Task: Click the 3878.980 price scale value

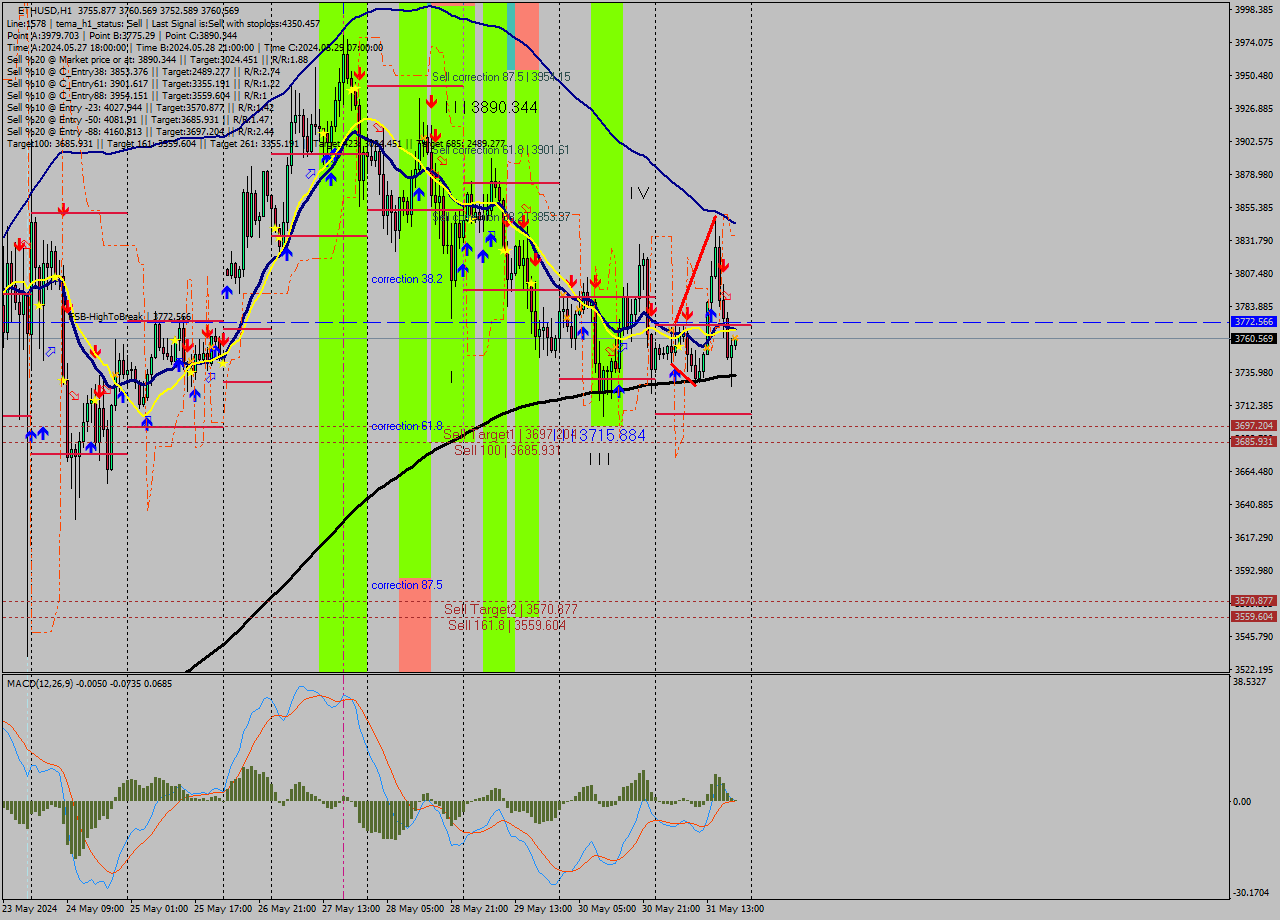Action: point(1253,175)
